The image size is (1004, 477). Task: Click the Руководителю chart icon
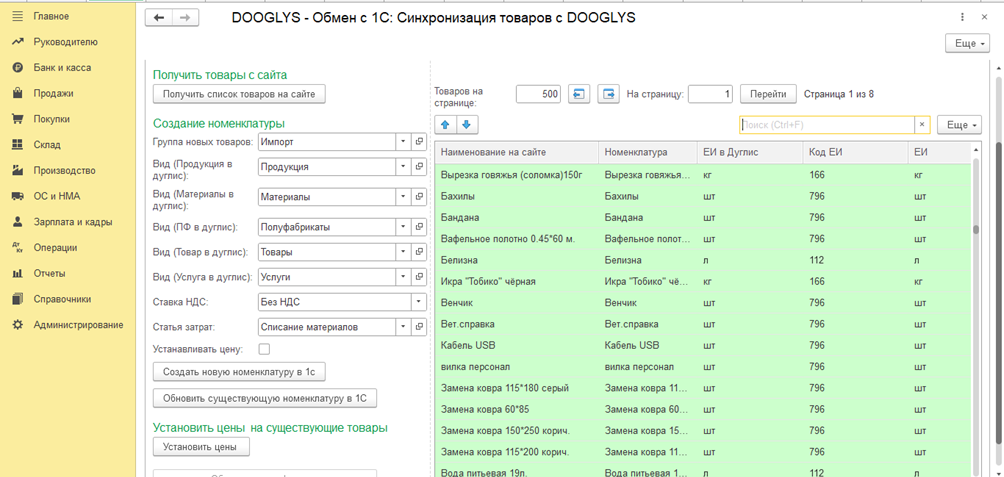18,42
